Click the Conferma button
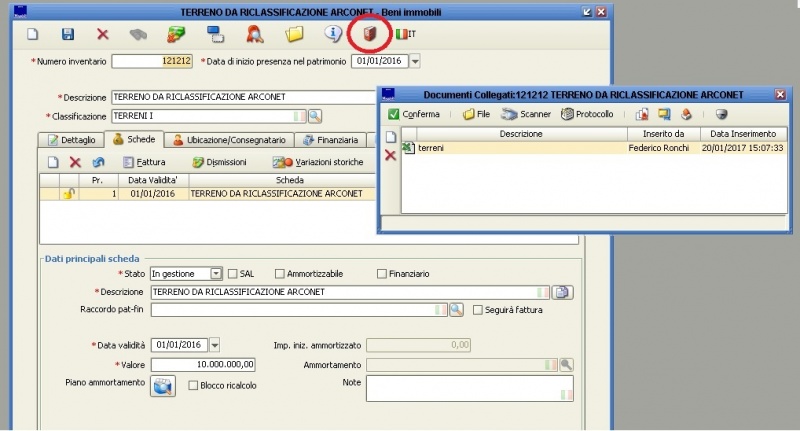The image size is (800, 431). [414, 114]
